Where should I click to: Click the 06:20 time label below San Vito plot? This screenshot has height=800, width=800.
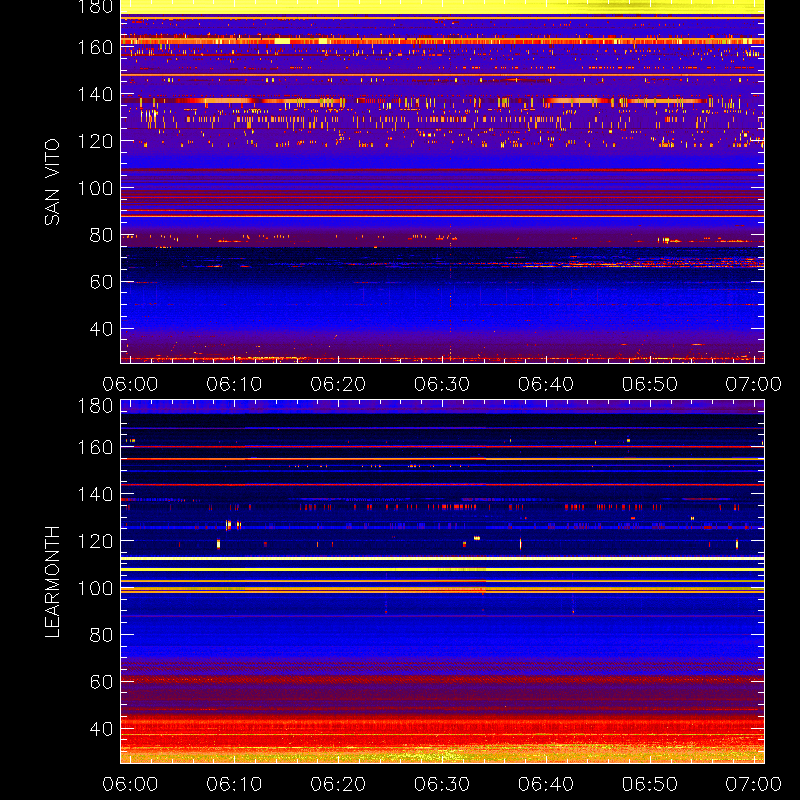coord(338,384)
